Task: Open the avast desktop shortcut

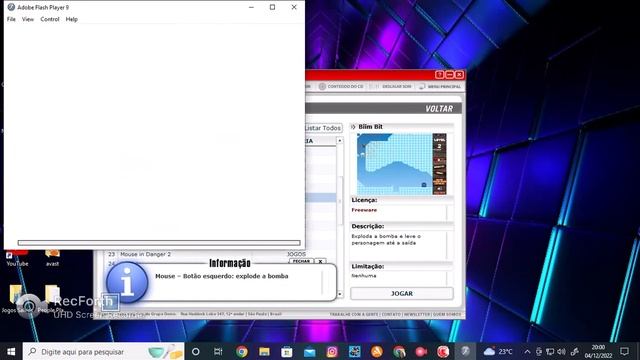Action: (52, 258)
